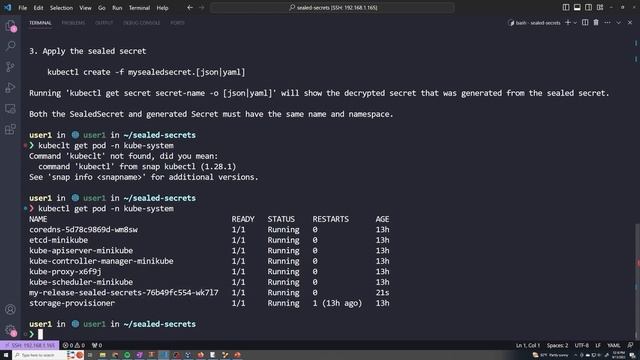Toggle the primary side bar layout
Image resolution: width=640 pixels, height=360 pixels.
566,7
